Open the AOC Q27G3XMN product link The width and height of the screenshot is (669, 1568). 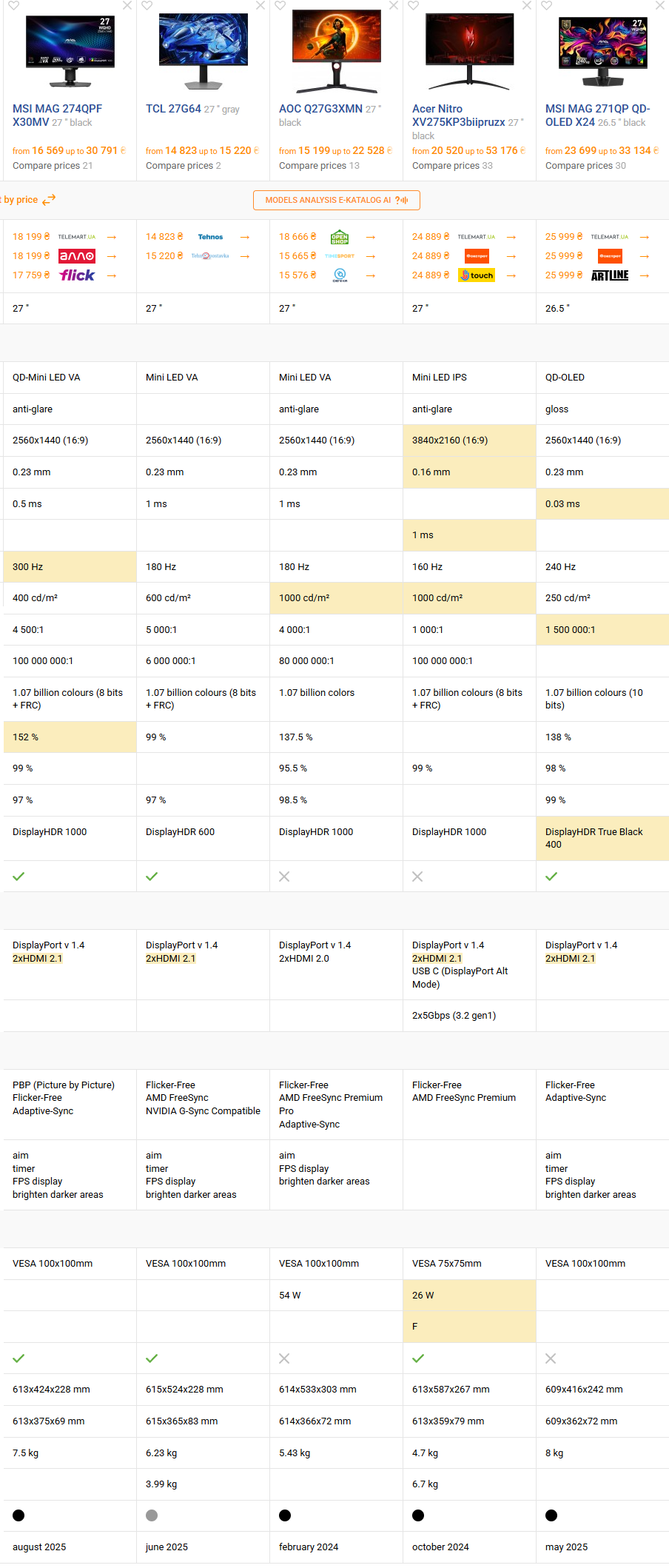click(320, 109)
